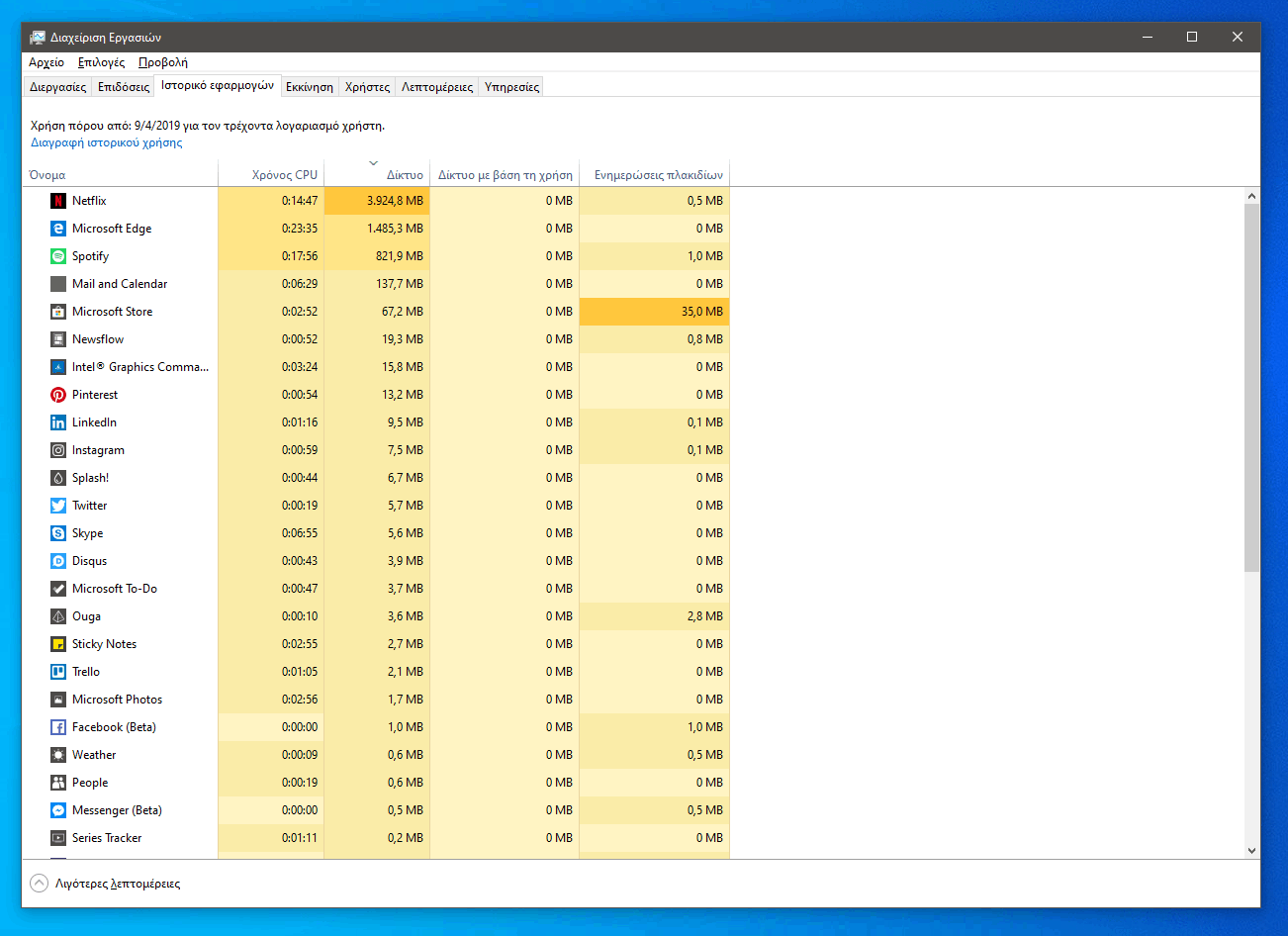The image size is (1288, 936).
Task: Click the Mail and Calendar icon
Action: (x=58, y=284)
